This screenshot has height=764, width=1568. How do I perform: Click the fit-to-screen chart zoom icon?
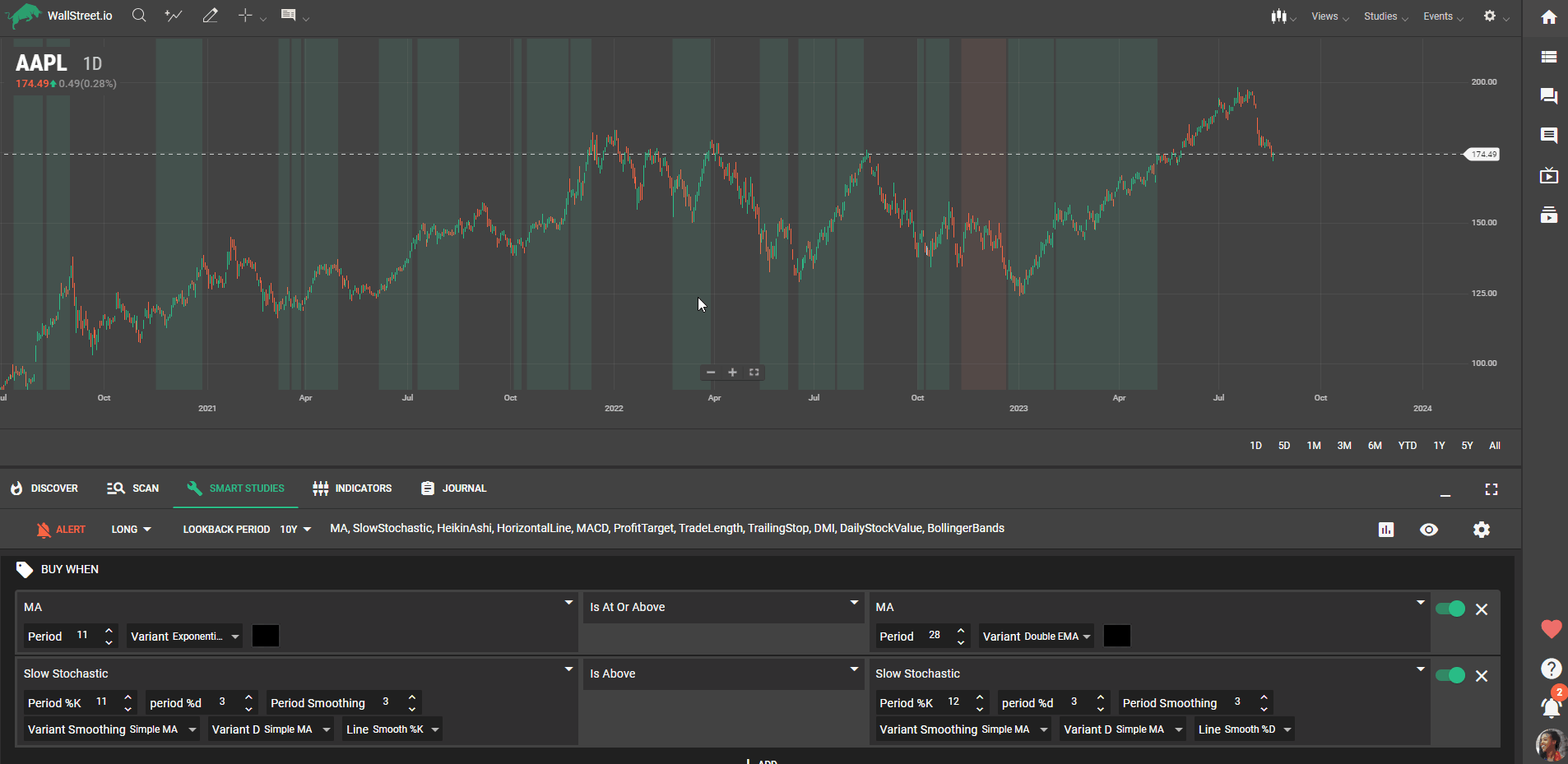click(754, 373)
